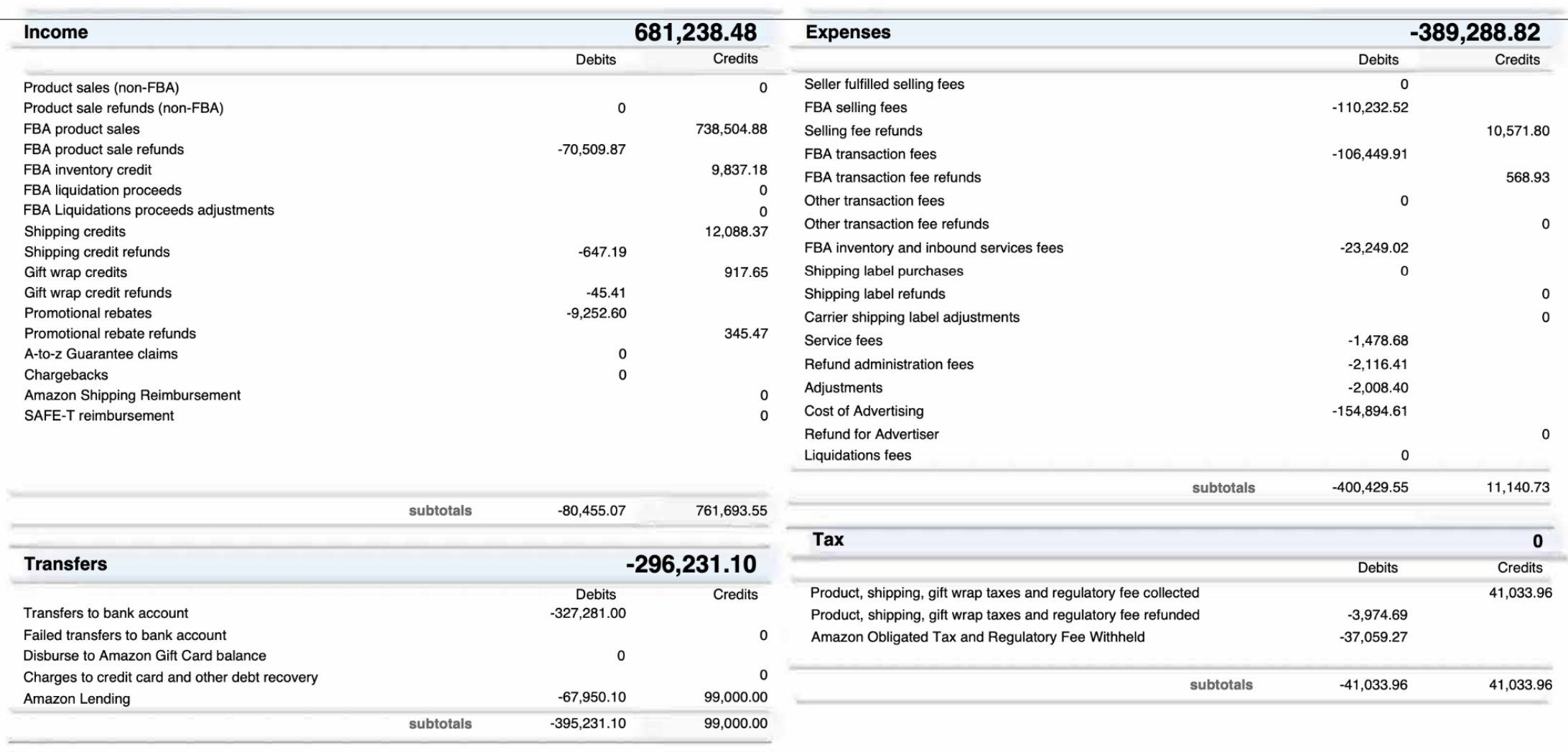The image size is (1568, 752).
Task: Select Amazon Lending credit value 99,000.00
Action: point(735,697)
